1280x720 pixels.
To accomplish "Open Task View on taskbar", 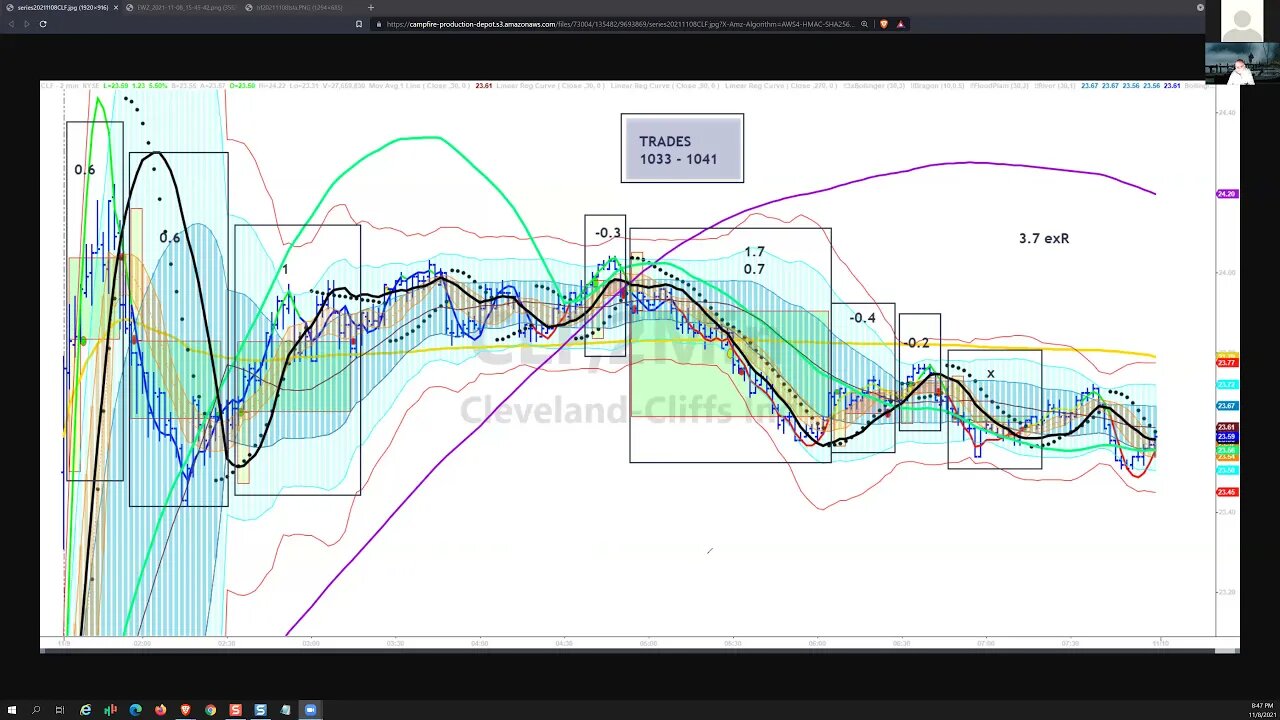I will tap(60, 710).
